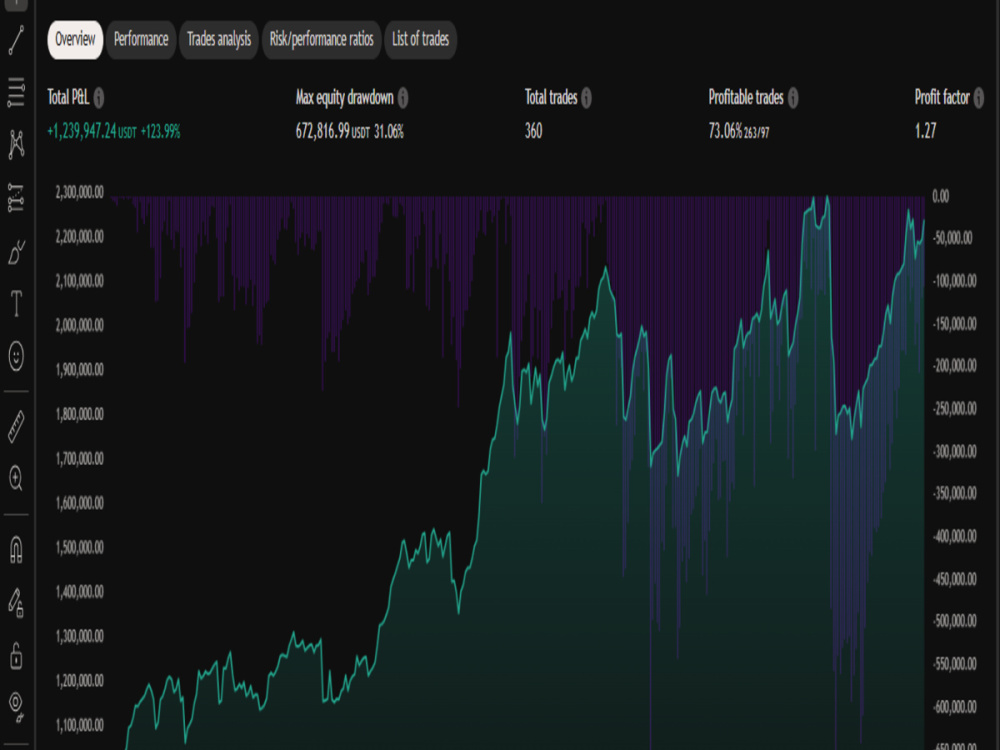Open the Risk/performance ratios tab
The height and width of the screenshot is (750, 1000).
320,41
